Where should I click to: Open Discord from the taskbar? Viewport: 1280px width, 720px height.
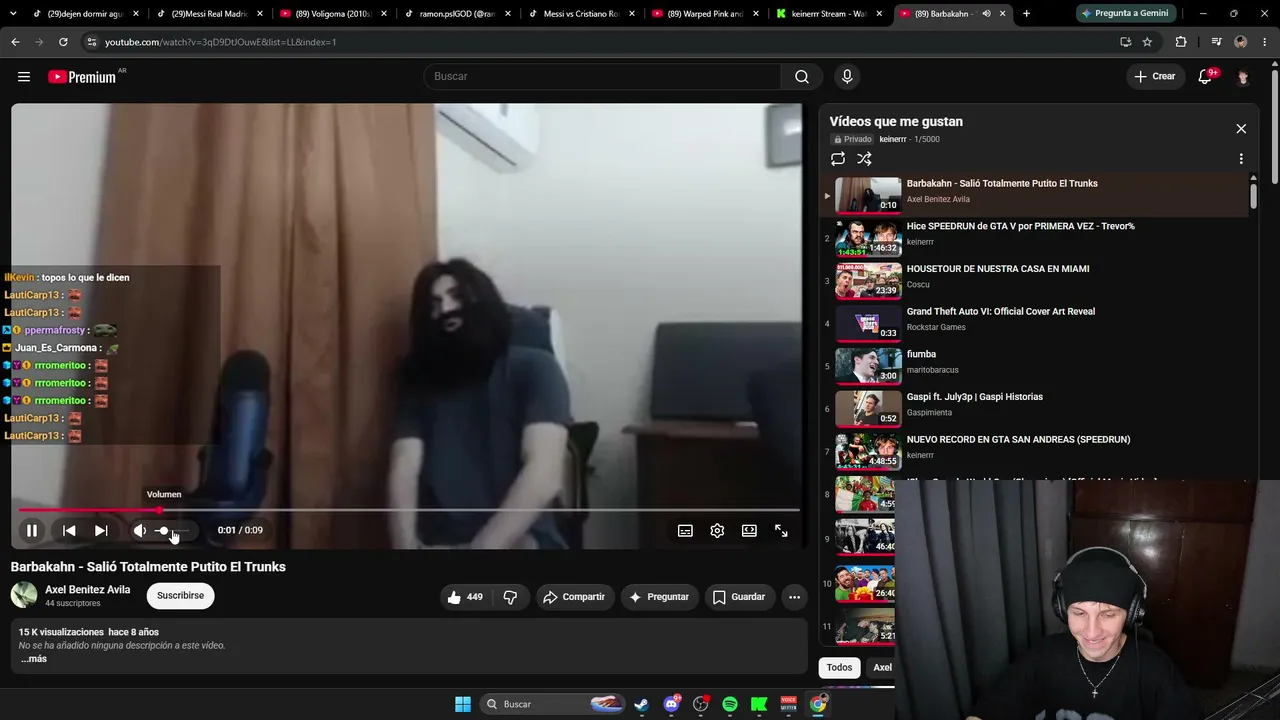click(671, 704)
